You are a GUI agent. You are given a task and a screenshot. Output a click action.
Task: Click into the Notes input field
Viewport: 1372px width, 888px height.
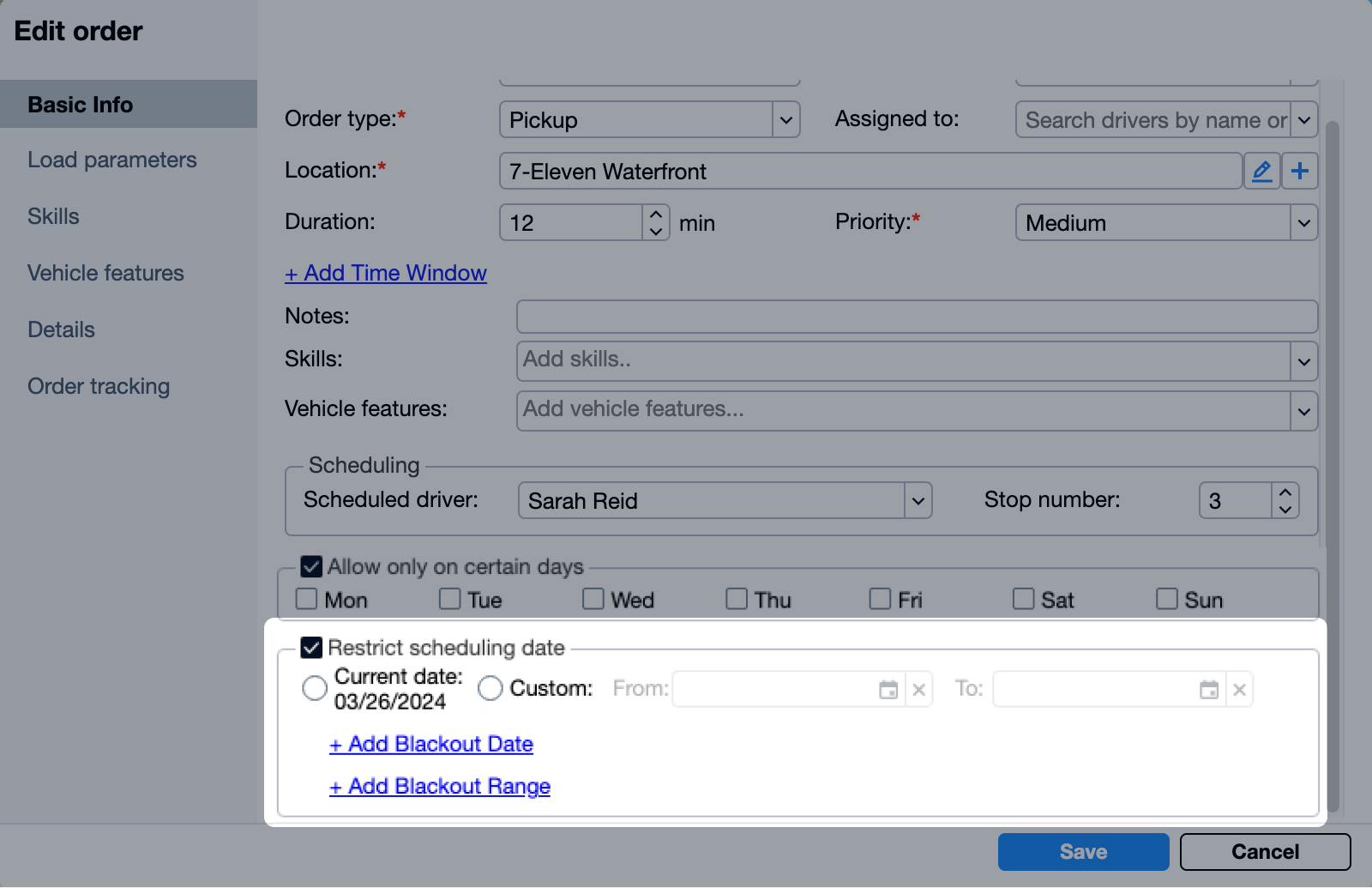(x=916, y=317)
